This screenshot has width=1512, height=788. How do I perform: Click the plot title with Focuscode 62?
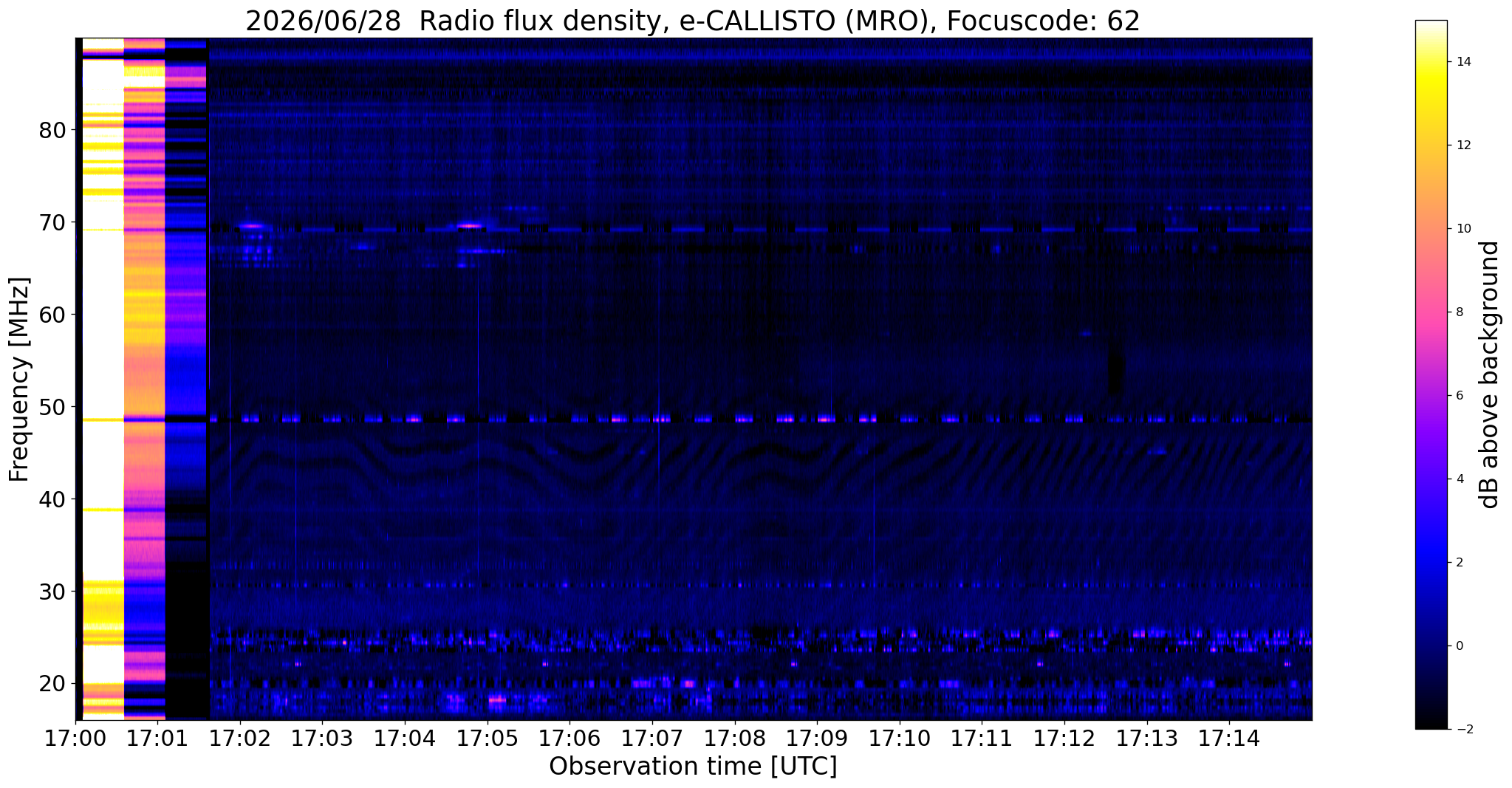tap(693, 21)
